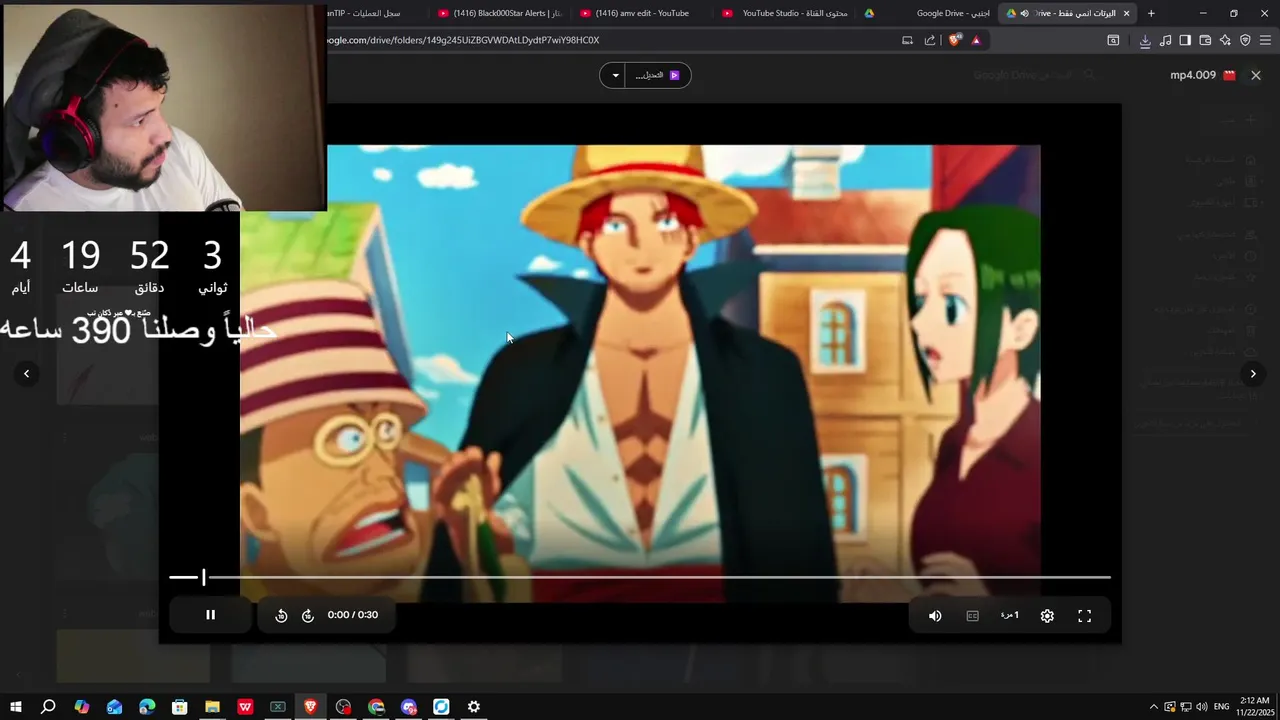The height and width of the screenshot is (720, 1280).
Task: Share this page from address bar
Action: pyautogui.click(x=930, y=40)
